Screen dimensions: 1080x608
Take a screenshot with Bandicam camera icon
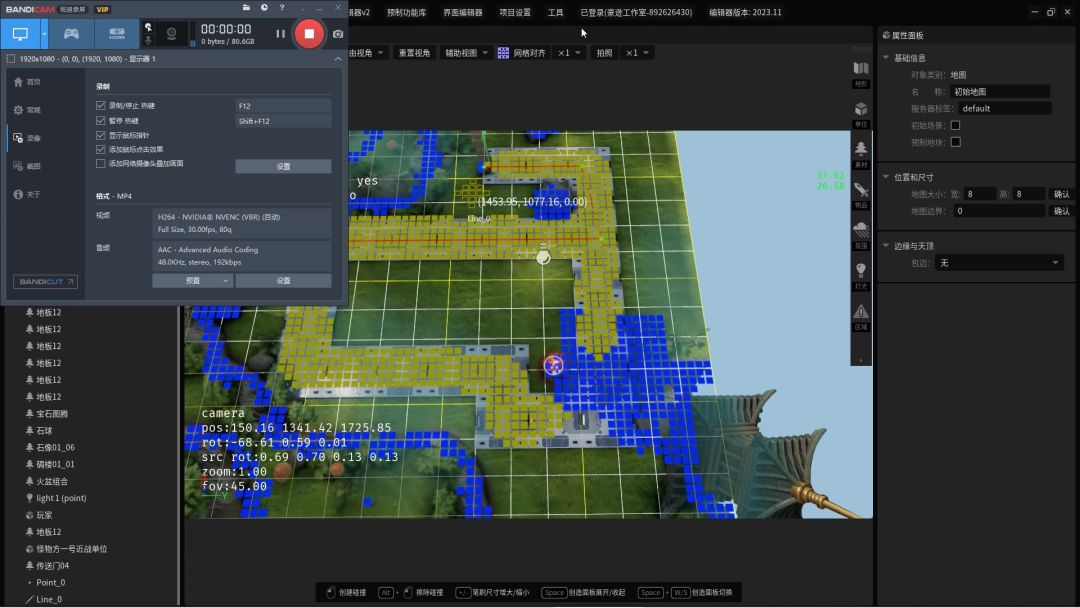pyautogui.click(x=338, y=34)
